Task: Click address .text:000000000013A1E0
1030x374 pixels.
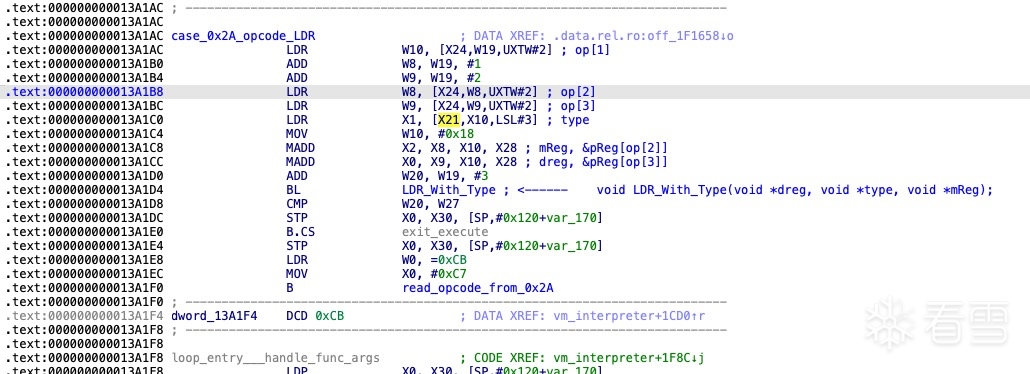Action: click(x=84, y=232)
